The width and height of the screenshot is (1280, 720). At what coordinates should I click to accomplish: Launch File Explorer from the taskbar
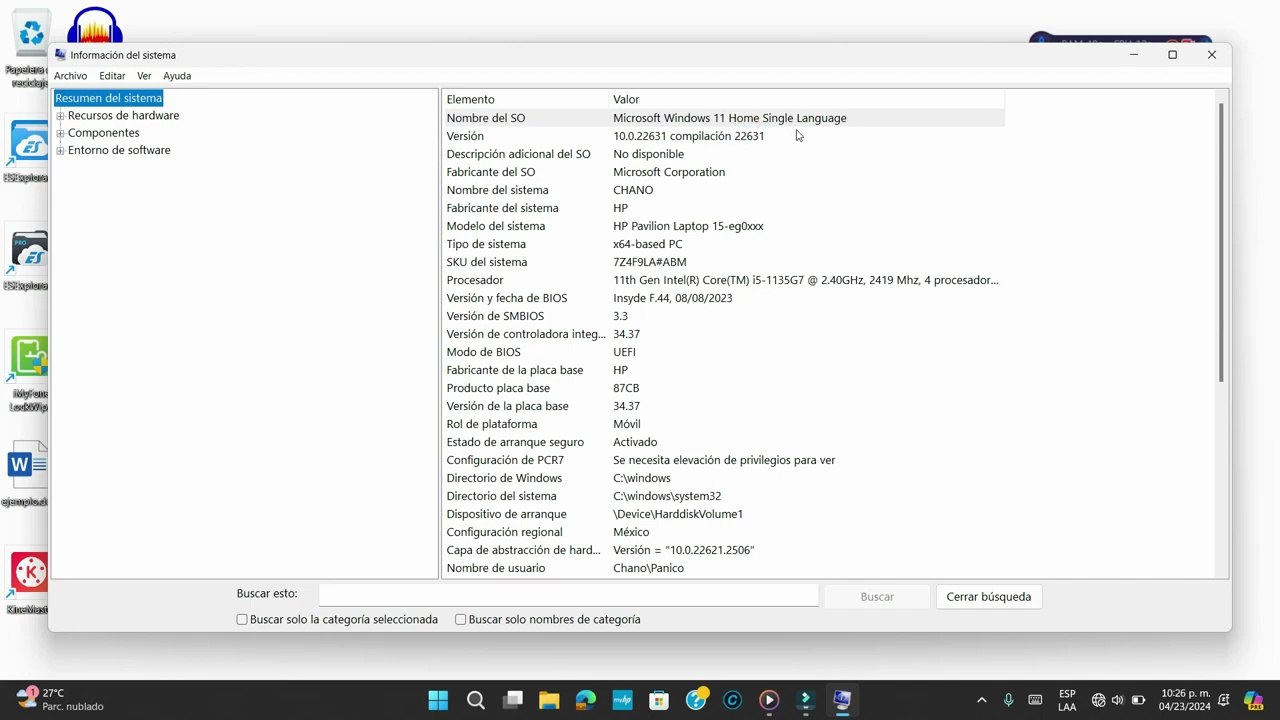pyautogui.click(x=549, y=700)
